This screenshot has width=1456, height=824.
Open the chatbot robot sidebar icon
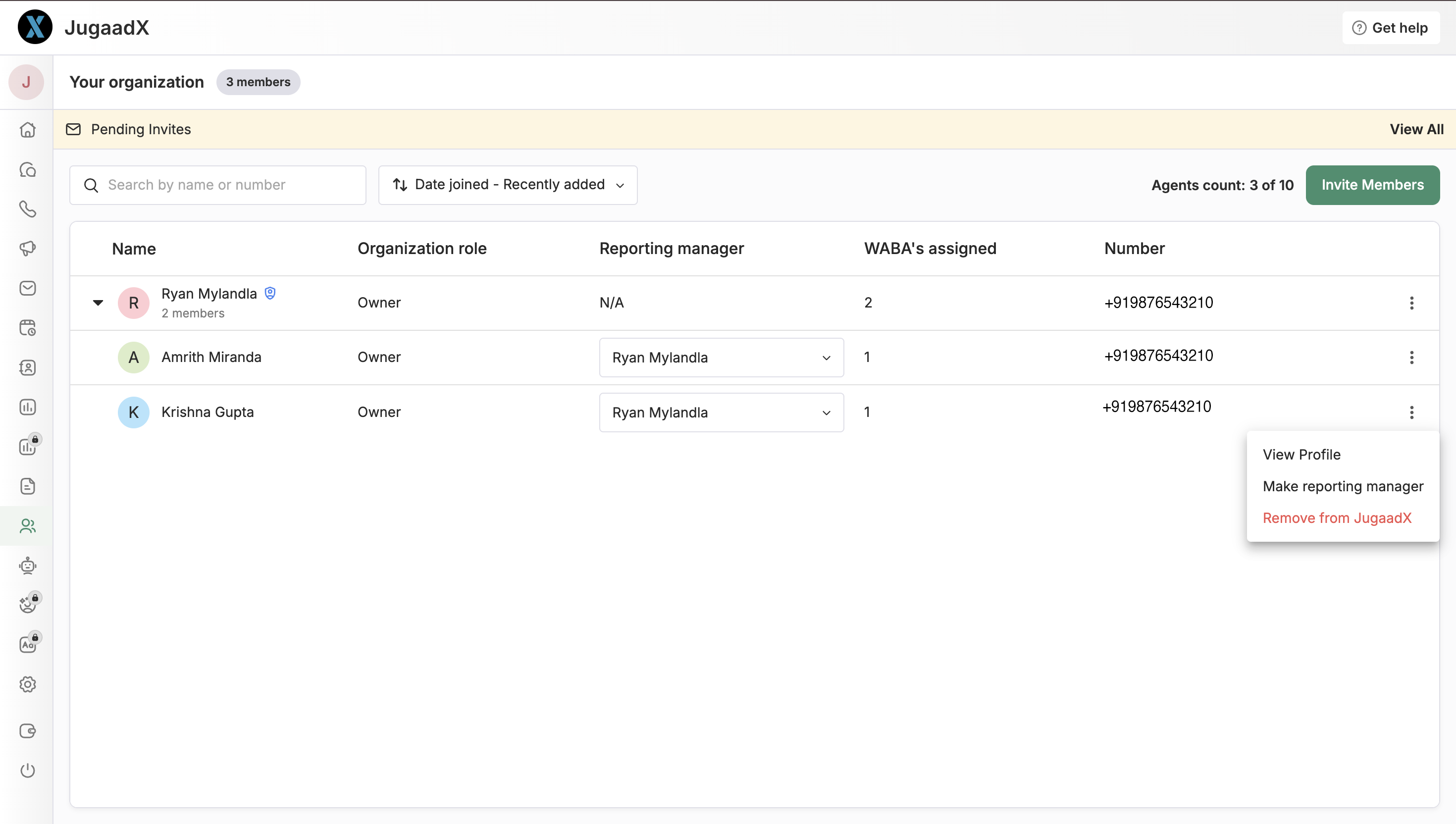pos(27,566)
